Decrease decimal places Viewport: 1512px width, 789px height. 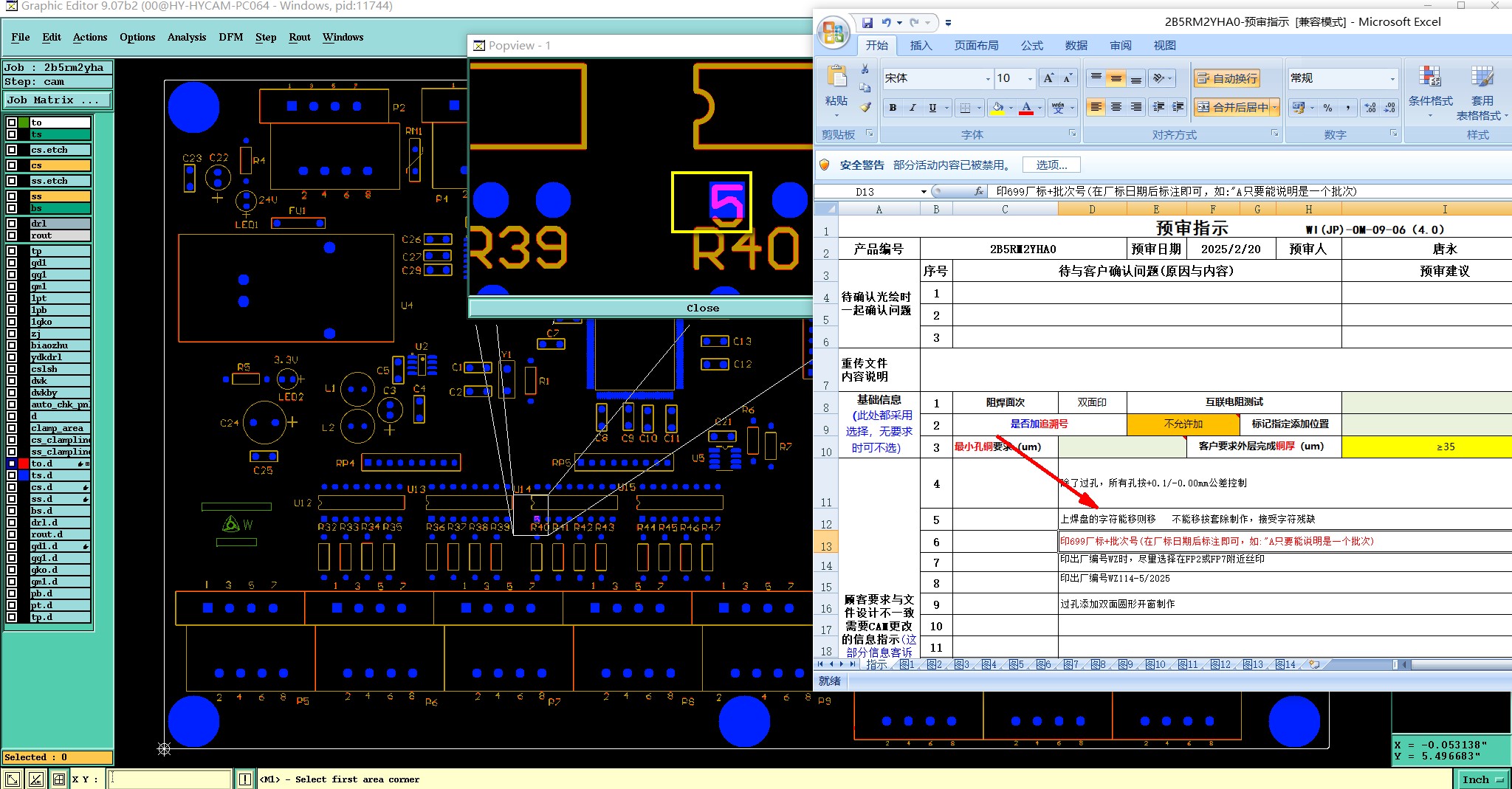tap(1389, 108)
